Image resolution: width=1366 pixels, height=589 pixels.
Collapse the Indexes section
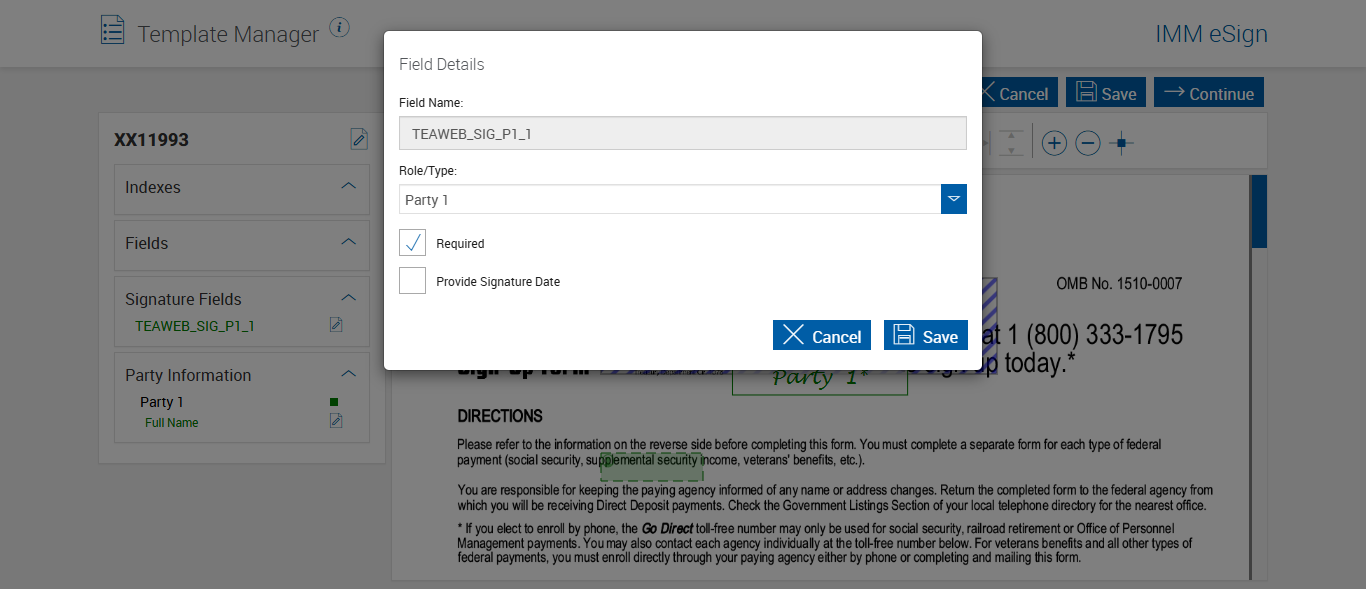click(348, 186)
